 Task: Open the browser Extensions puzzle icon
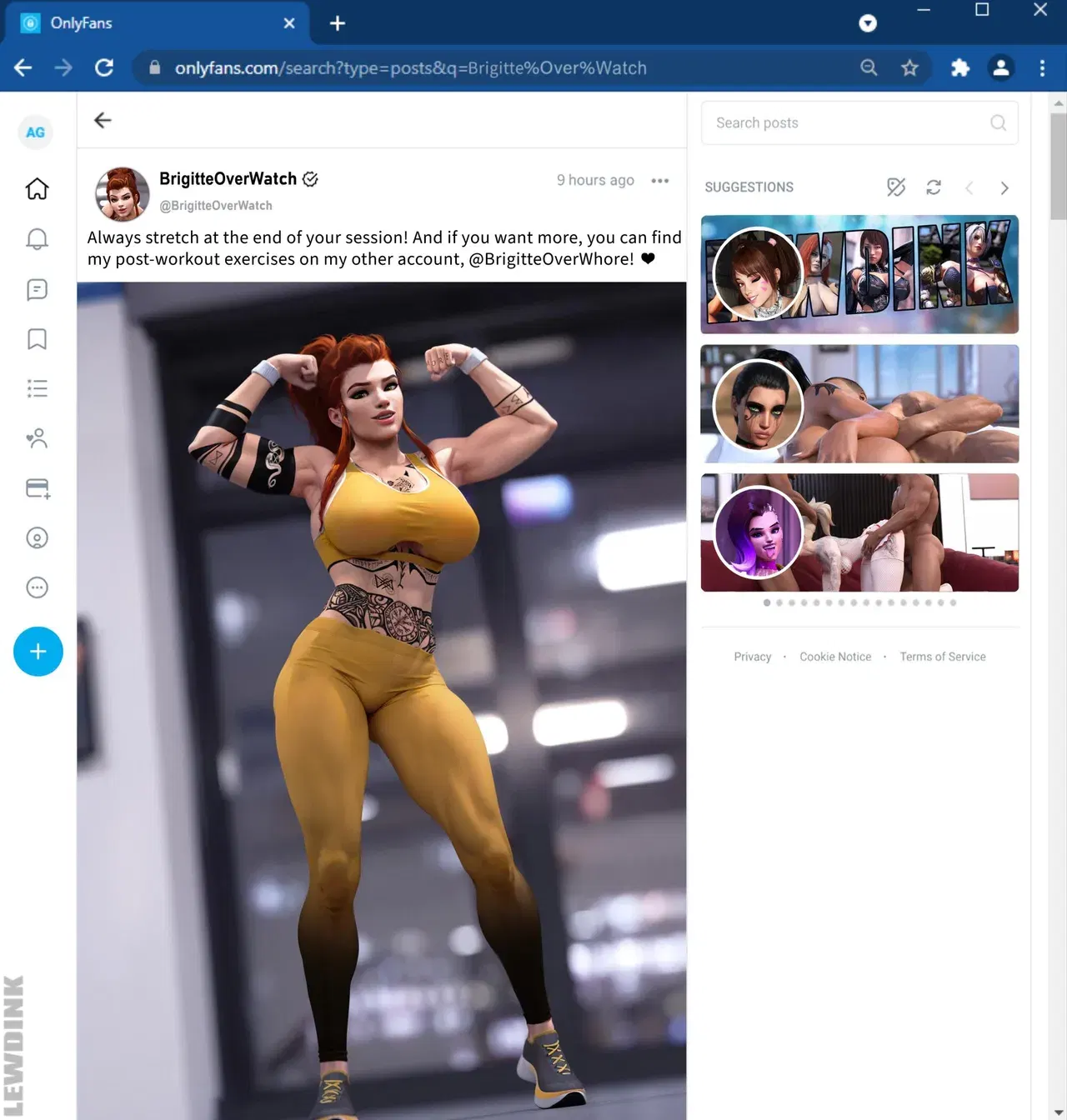point(960,67)
